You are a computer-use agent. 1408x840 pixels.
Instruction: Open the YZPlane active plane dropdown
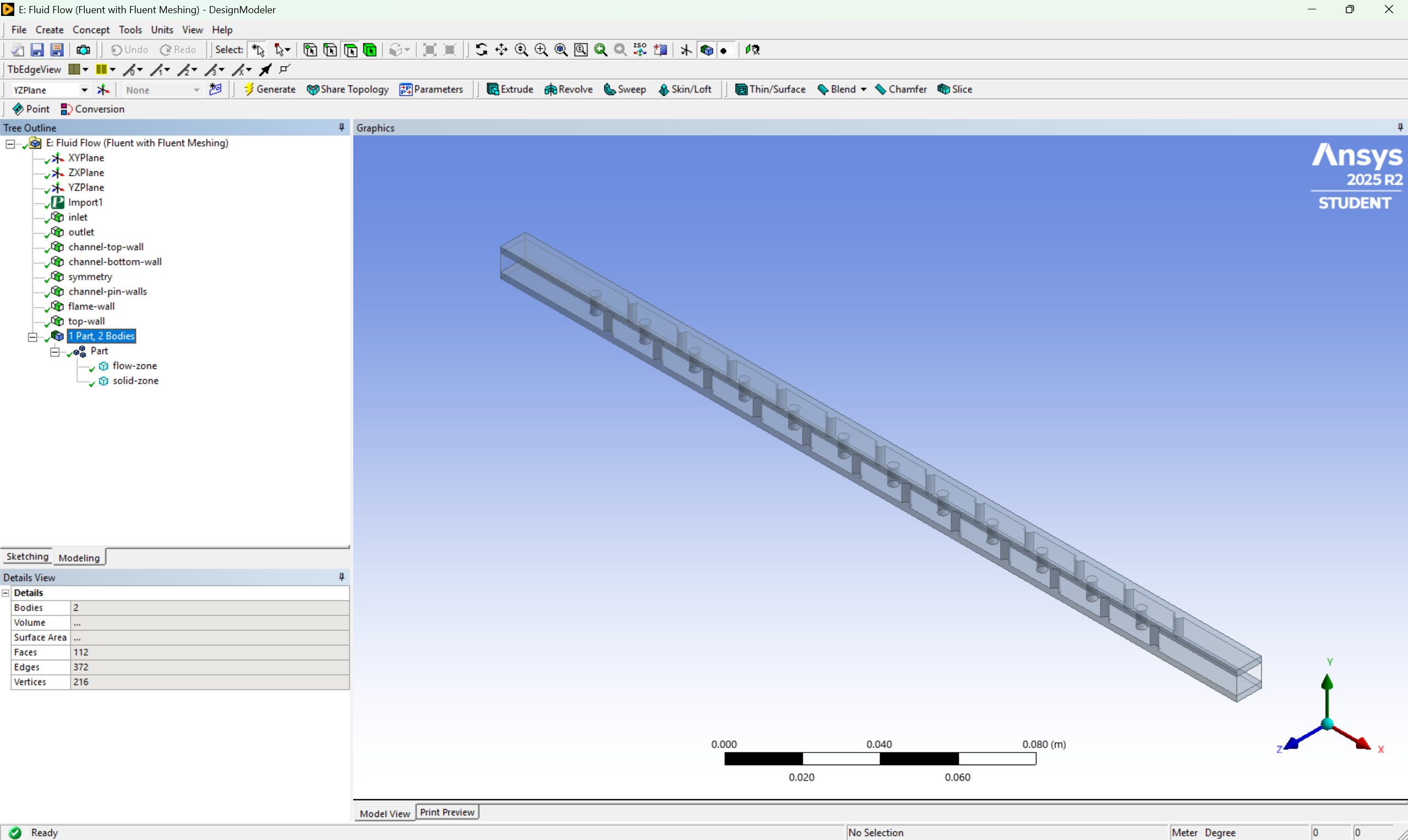(x=84, y=90)
